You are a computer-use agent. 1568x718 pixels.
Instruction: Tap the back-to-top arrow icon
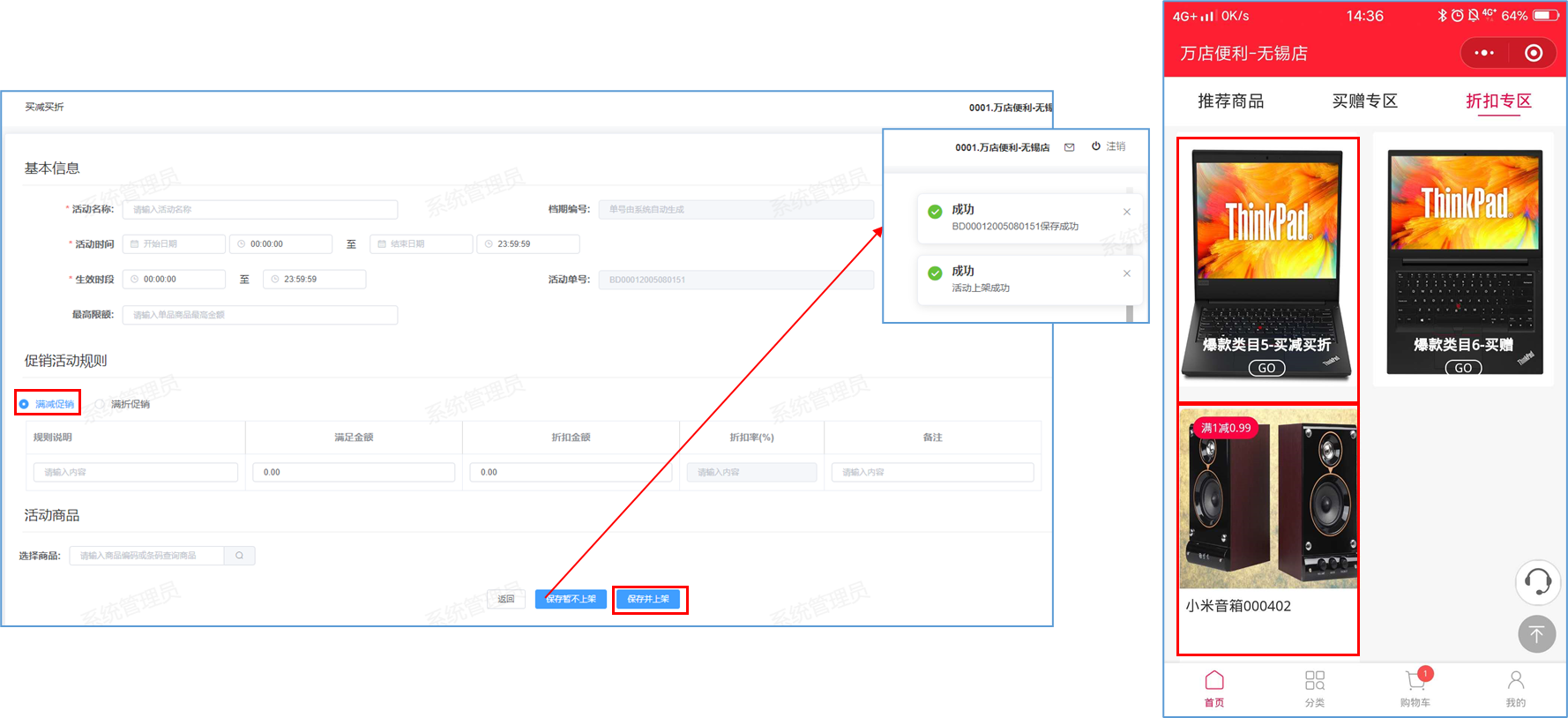click(1537, 633)
